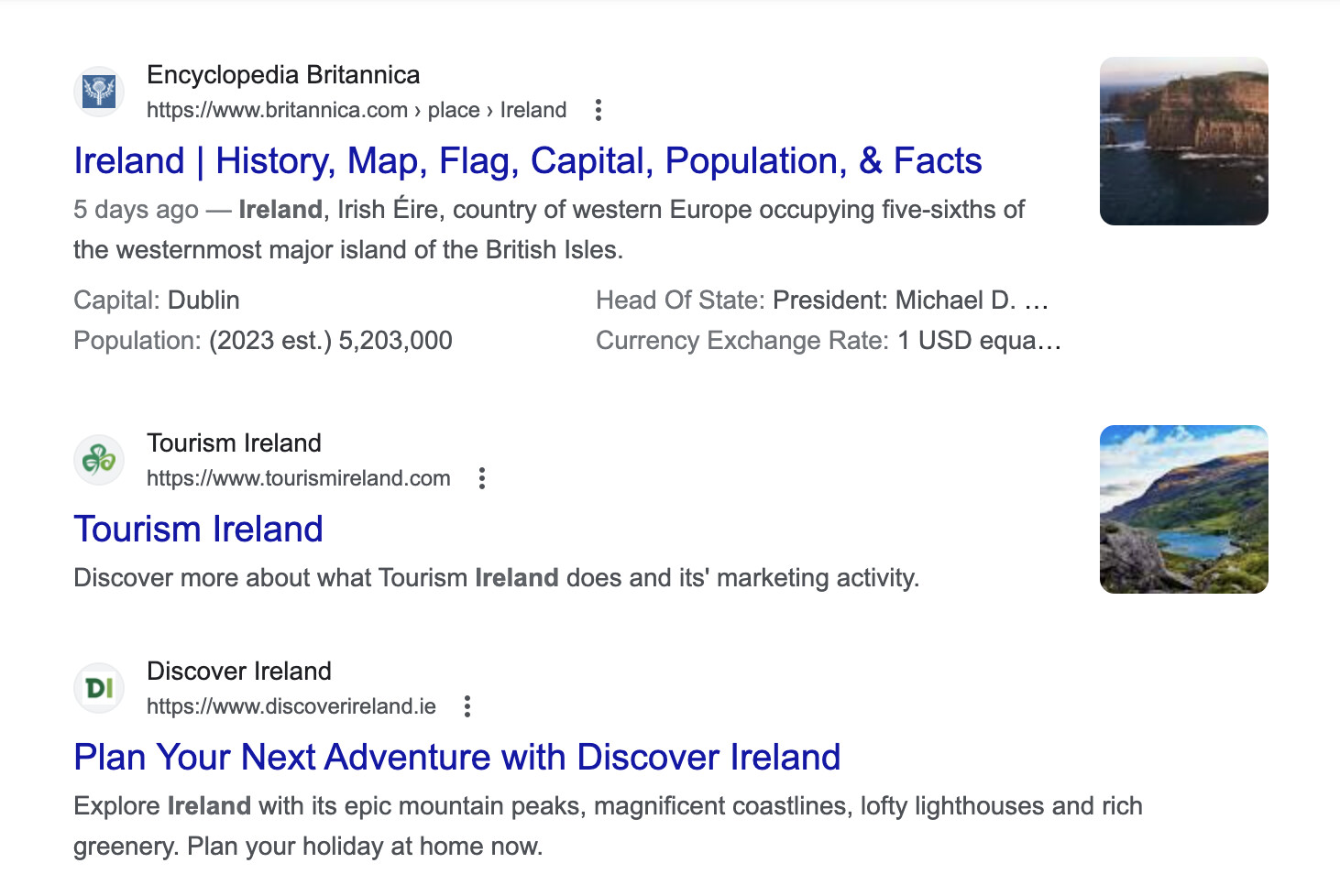1340x896 pixels.
Task: Open the Ireland History, Map, Flag result title
Action: [528, 161]
